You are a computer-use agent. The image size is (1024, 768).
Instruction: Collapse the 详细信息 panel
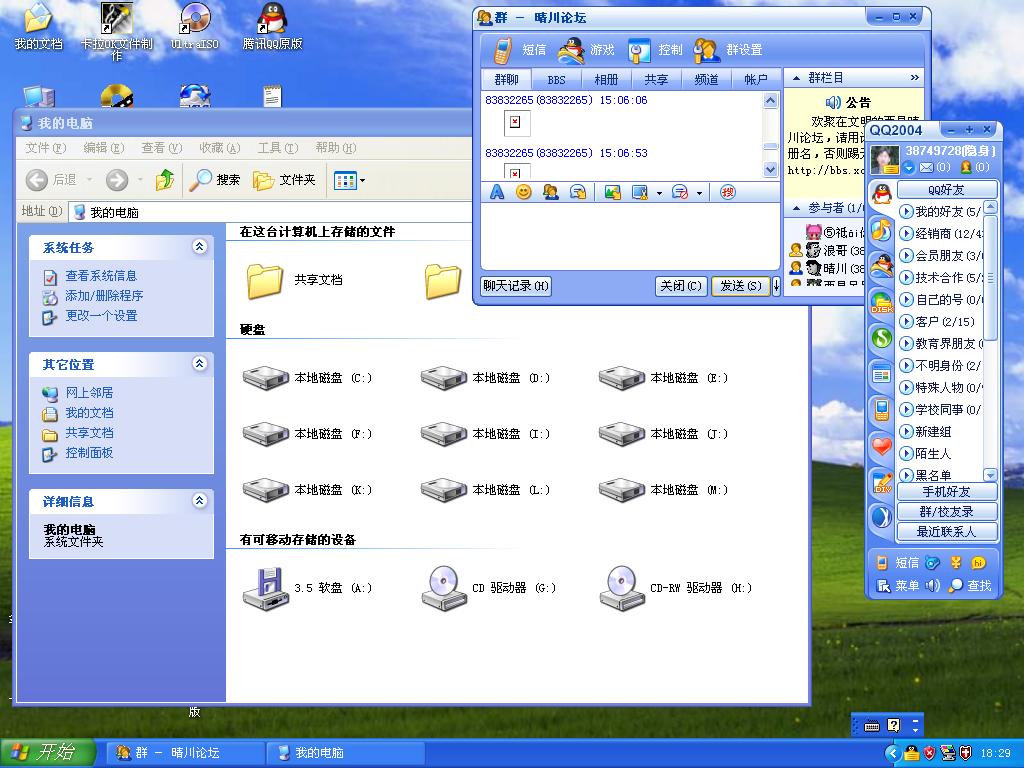(x=200, y=501)
